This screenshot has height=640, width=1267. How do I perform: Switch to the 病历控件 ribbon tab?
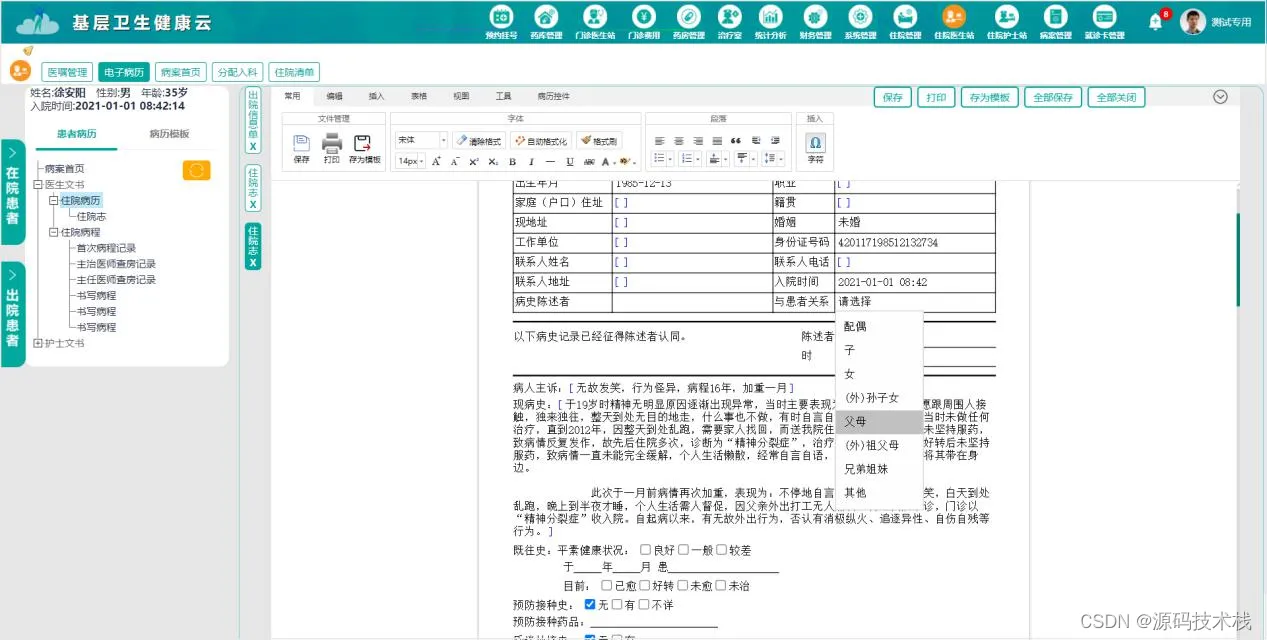553,96
